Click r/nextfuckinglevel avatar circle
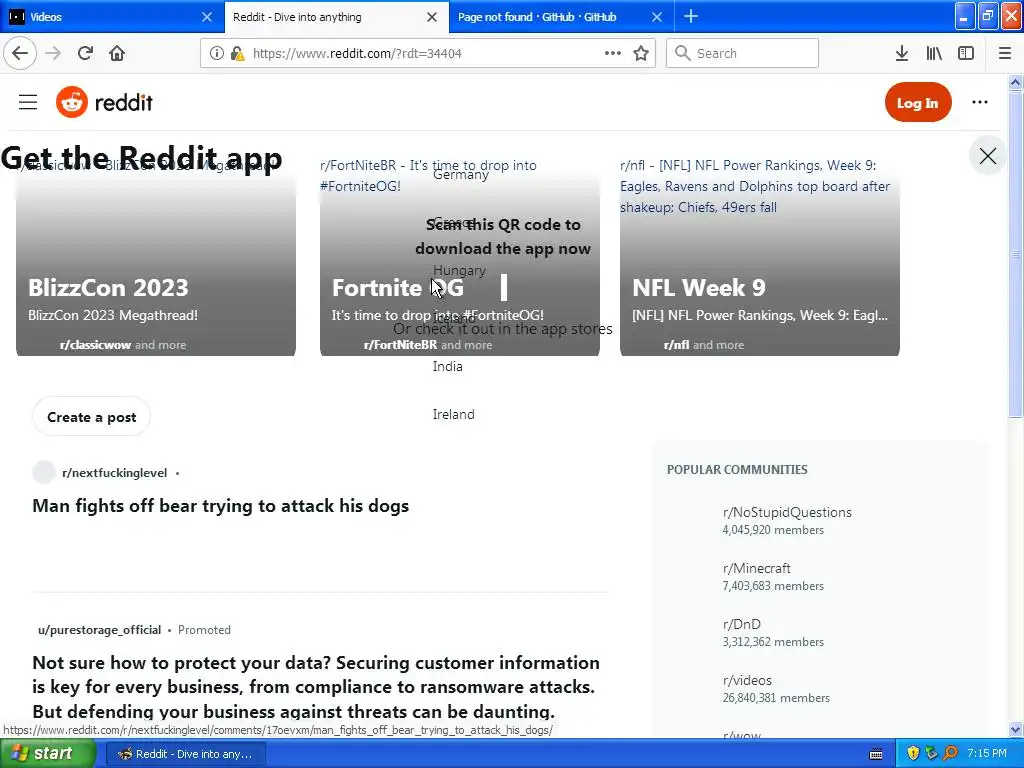The width and height of the screenshot is (1024, 768). click(x=44, y=472)
